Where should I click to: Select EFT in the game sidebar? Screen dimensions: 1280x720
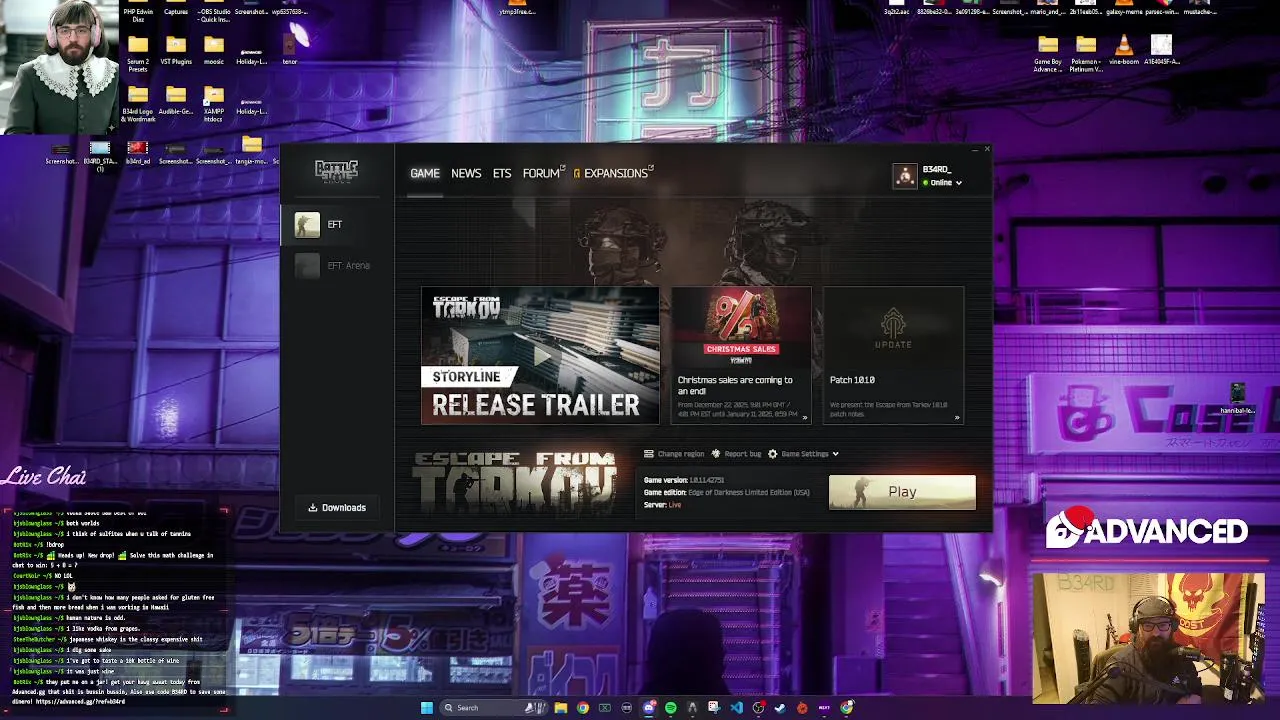[x=337, y=225]
